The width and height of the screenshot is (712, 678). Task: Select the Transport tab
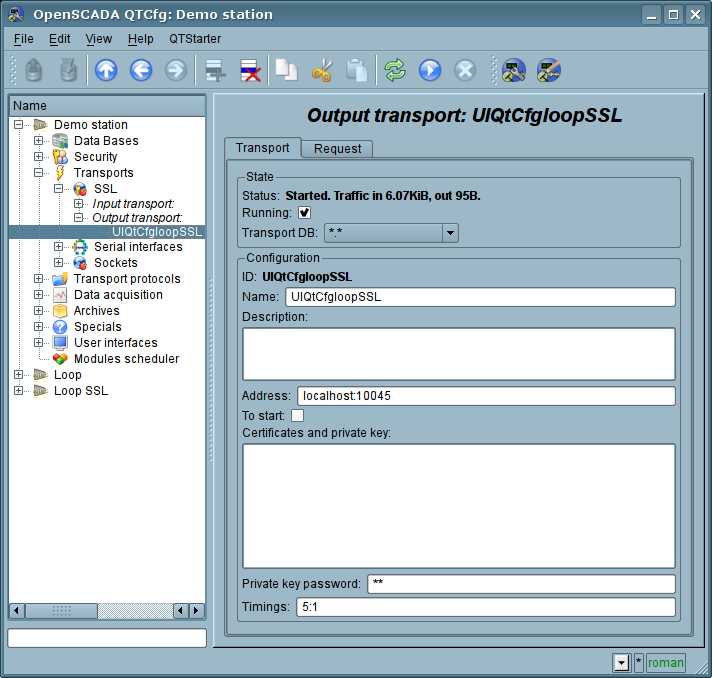click(x=262, y=148)
